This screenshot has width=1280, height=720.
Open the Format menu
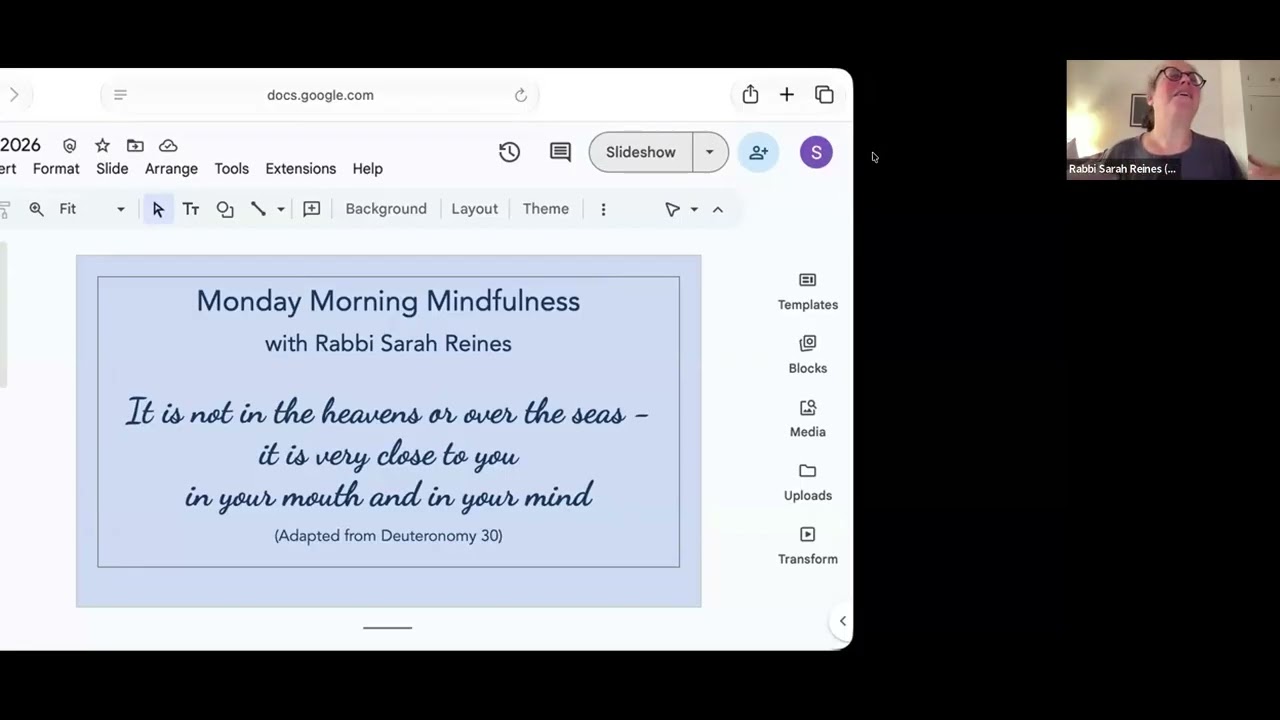pos(56,169)
